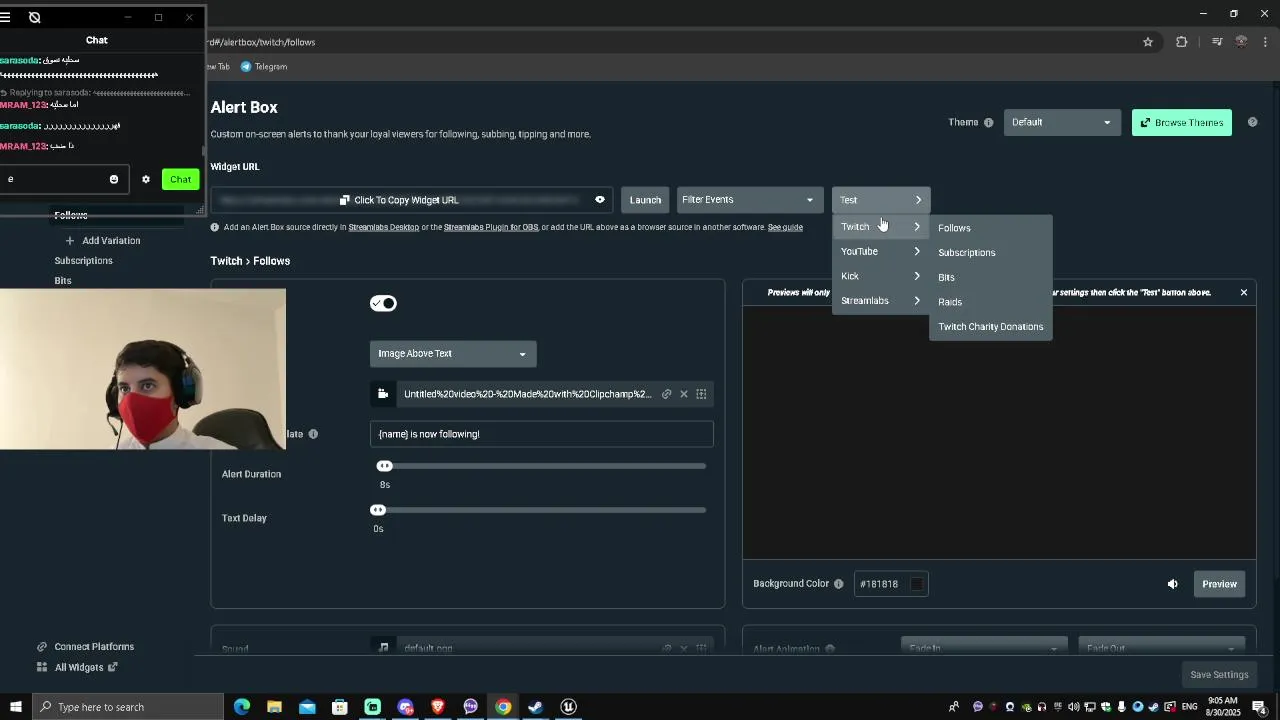Open the browser extensions puzzle icon
1280x720 pixels.
click(x=1182, y=42)
